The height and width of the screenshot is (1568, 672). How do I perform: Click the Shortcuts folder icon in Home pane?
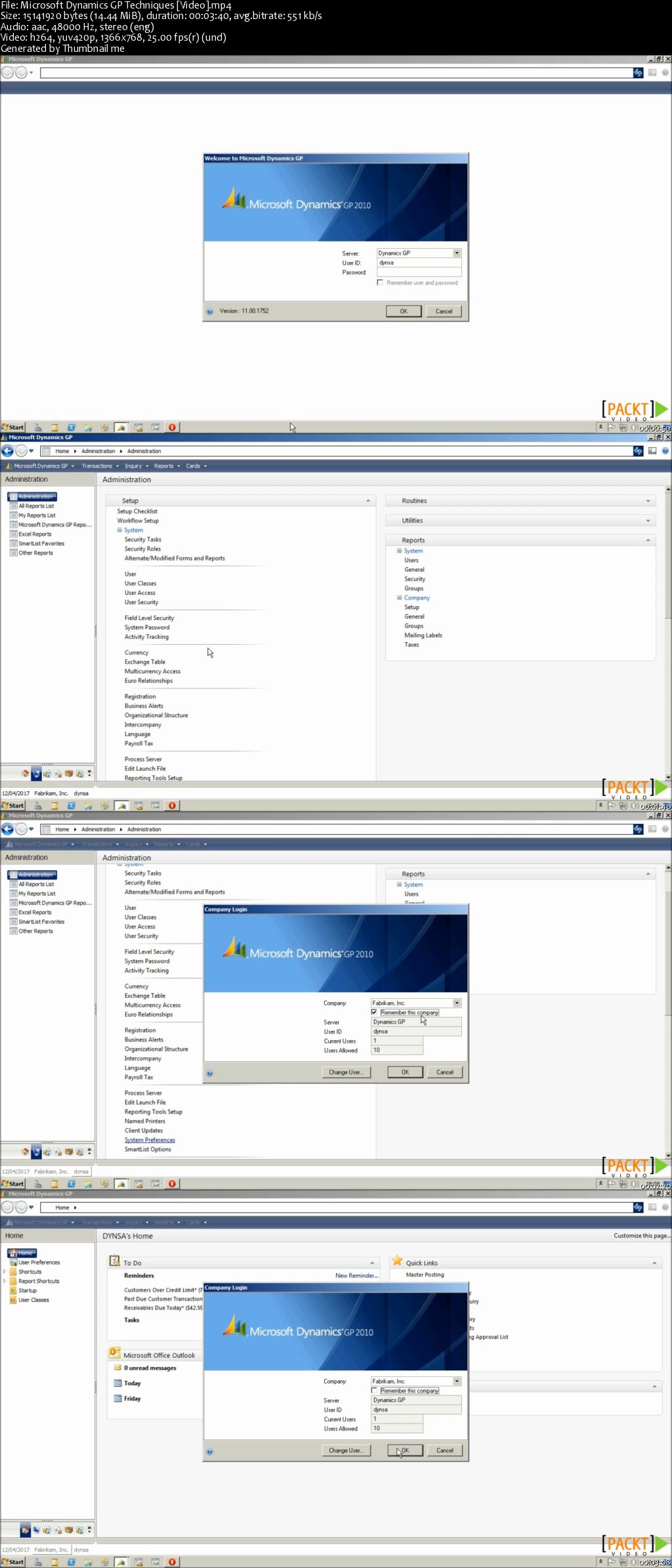point(13,1272)
